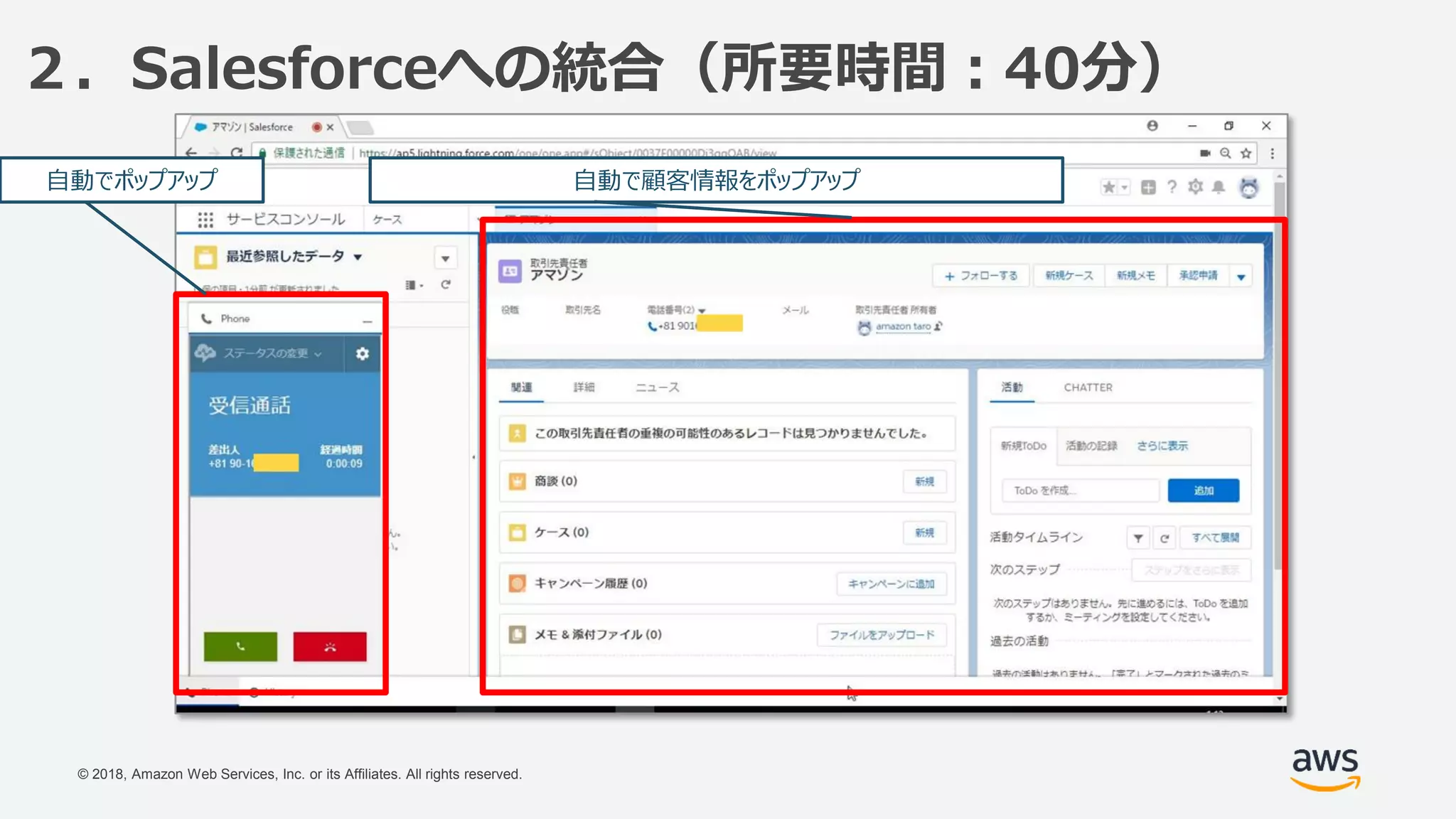Open さらに表示 link
1456x819 pixels.
pyautogui.click(x=1162, y=446)
